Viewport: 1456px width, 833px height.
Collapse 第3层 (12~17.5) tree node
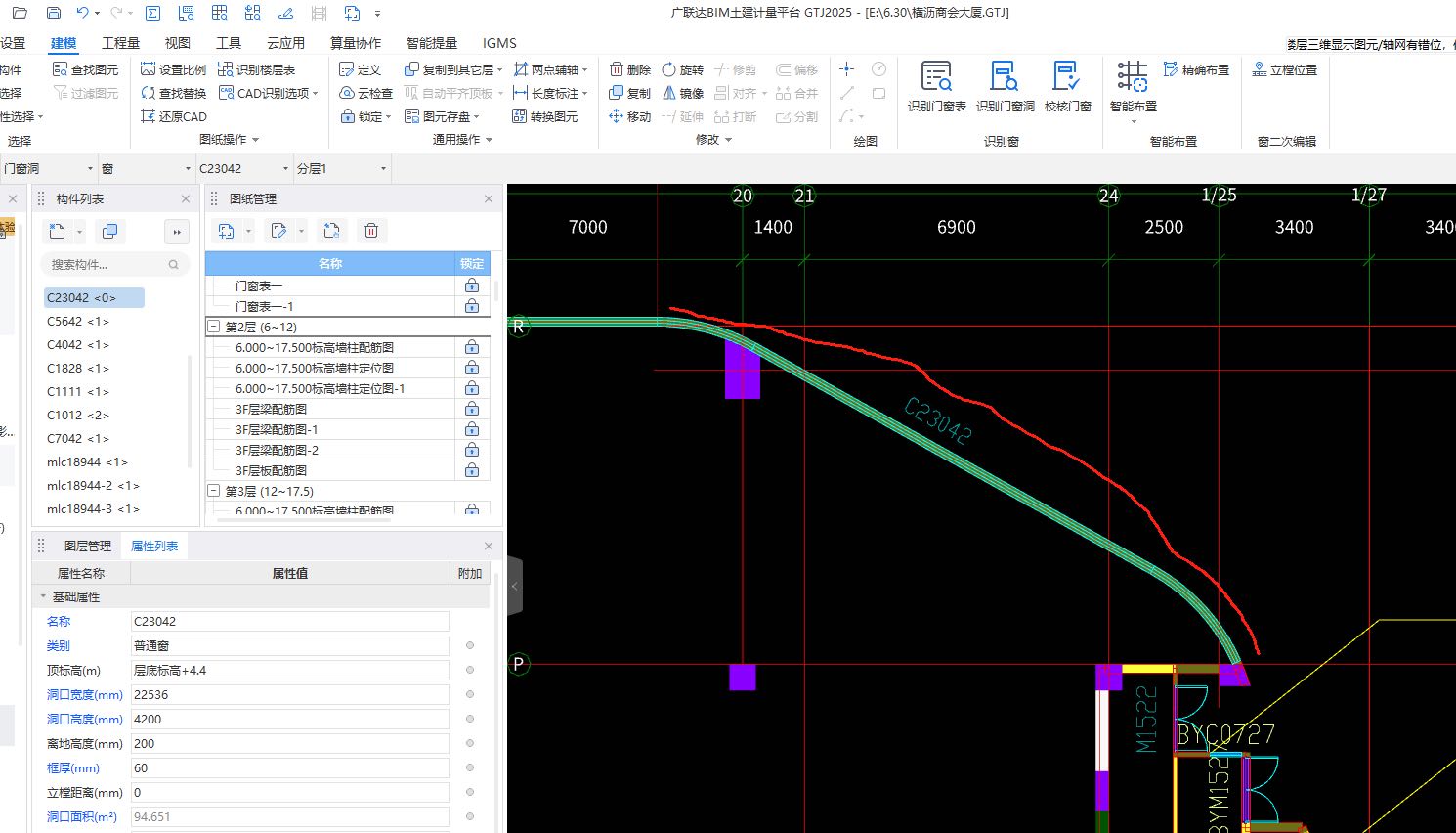coord(214,491)
